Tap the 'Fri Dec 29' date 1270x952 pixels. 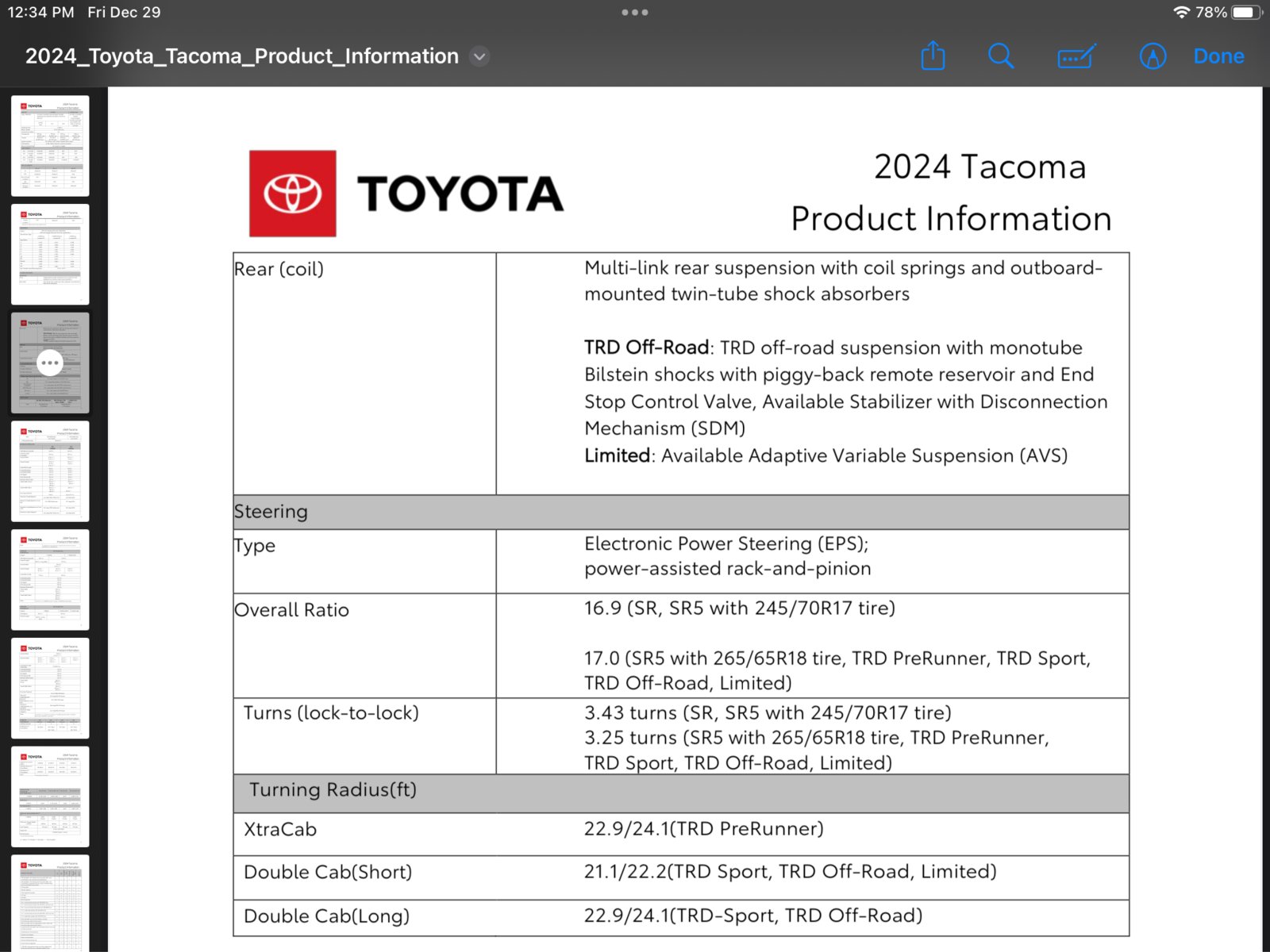[x=124, y=12]
